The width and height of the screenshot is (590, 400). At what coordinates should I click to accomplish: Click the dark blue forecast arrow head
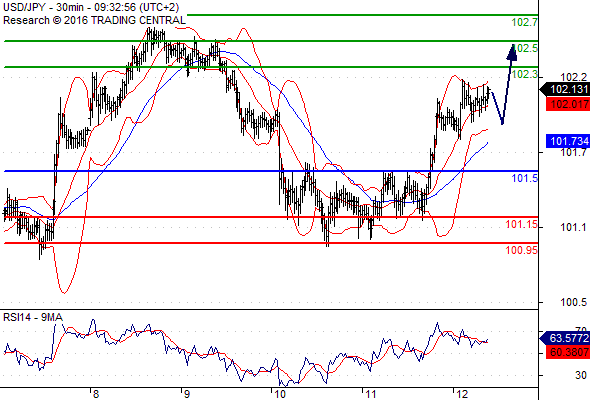[x=512, y=52]
